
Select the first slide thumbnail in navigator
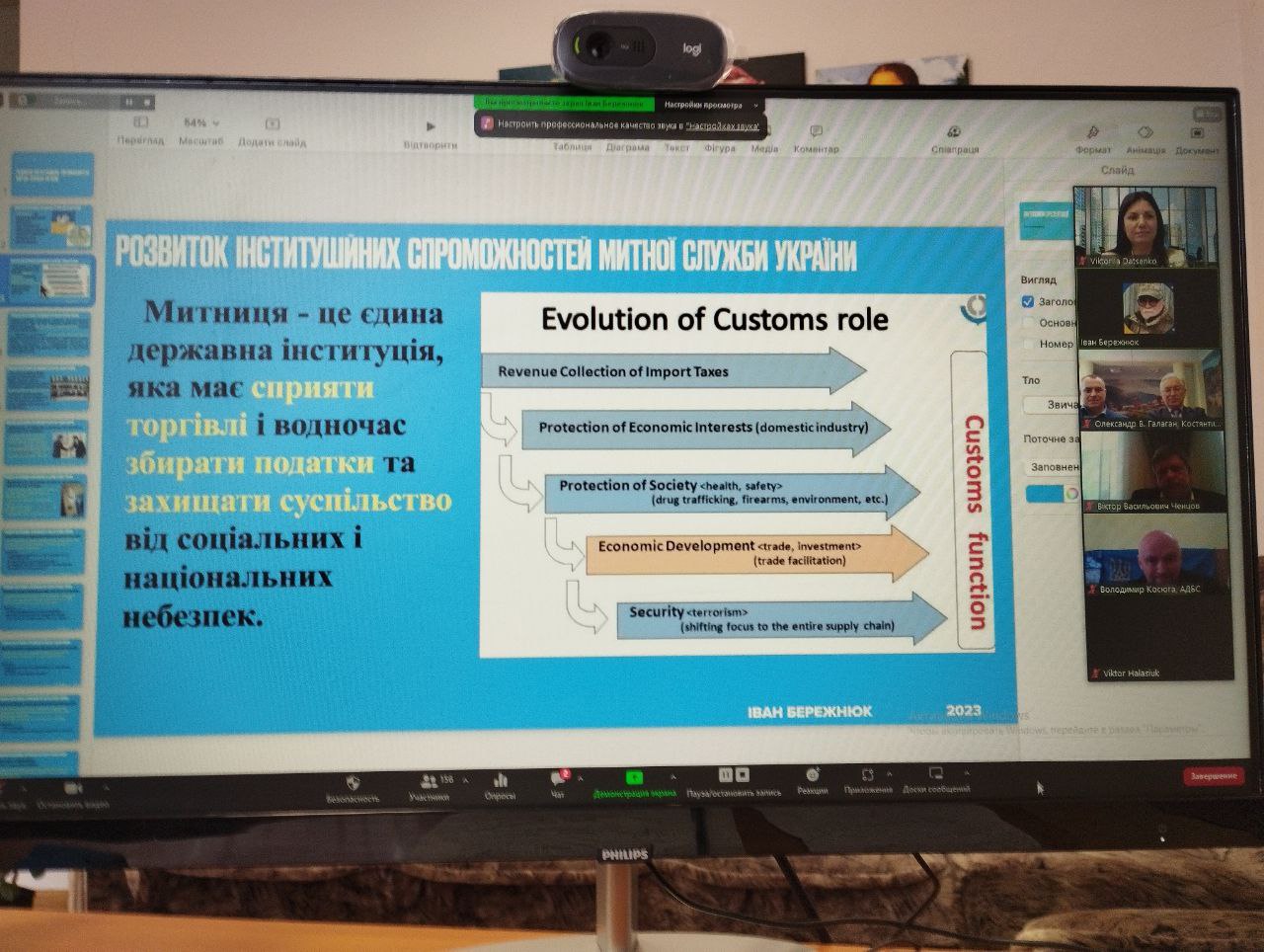[51, 176]
